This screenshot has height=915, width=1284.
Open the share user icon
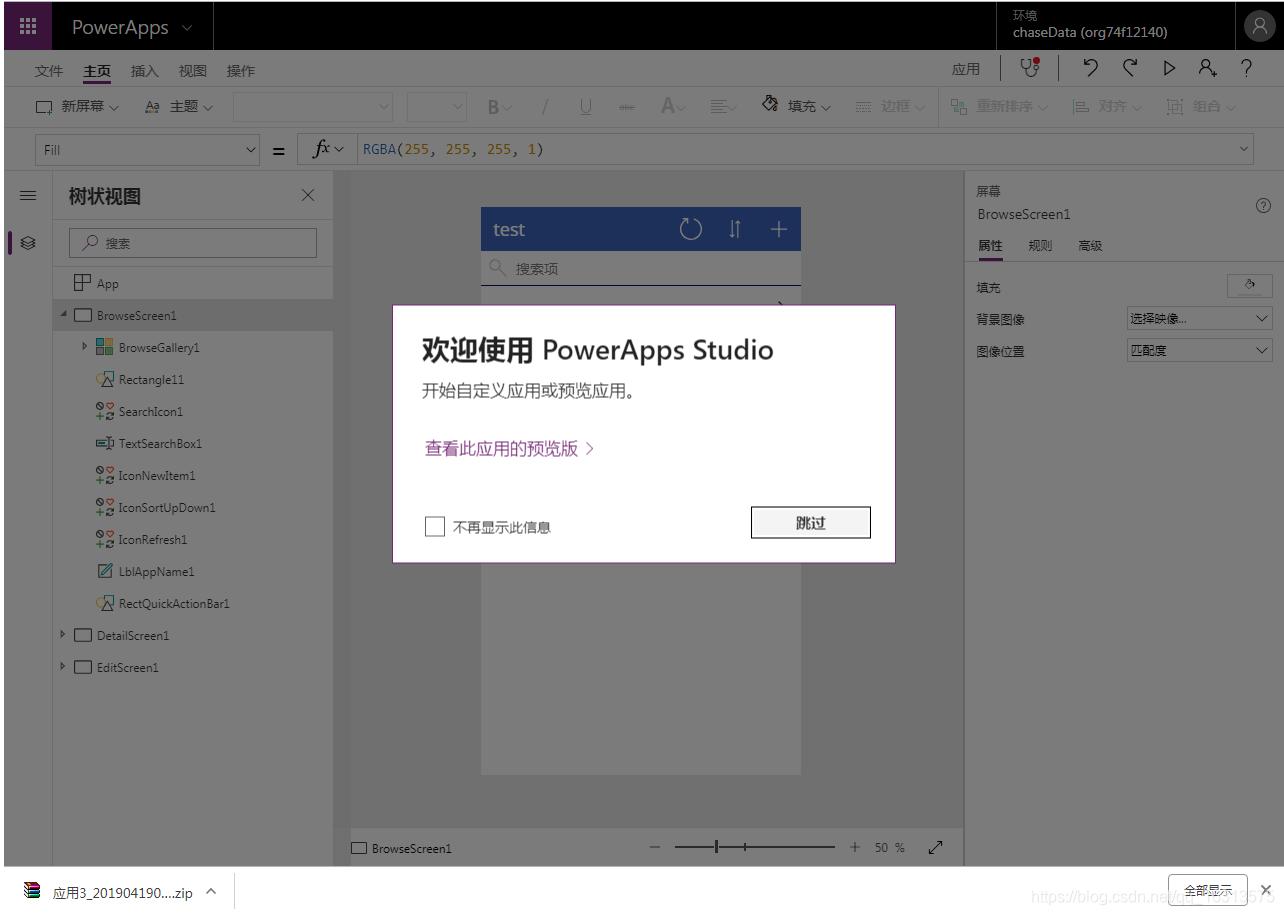click(1208, 68)
